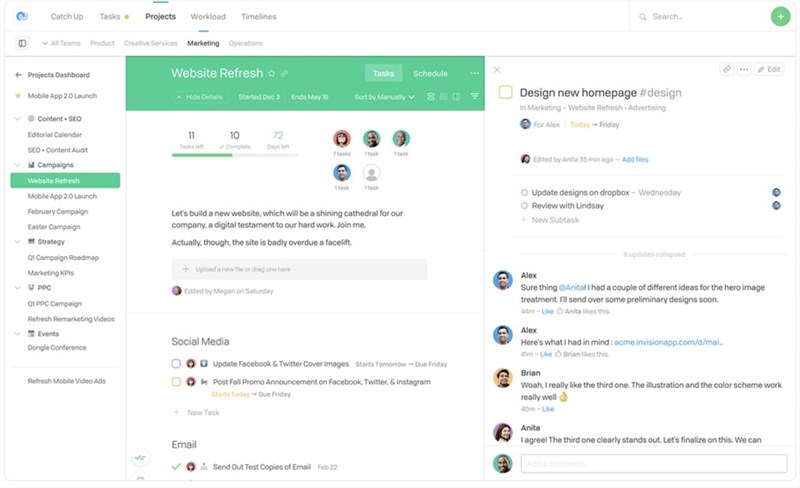Copy Website Refresh project link icon
The width and height of the screenshot is (800, 488).
(285, 74)
